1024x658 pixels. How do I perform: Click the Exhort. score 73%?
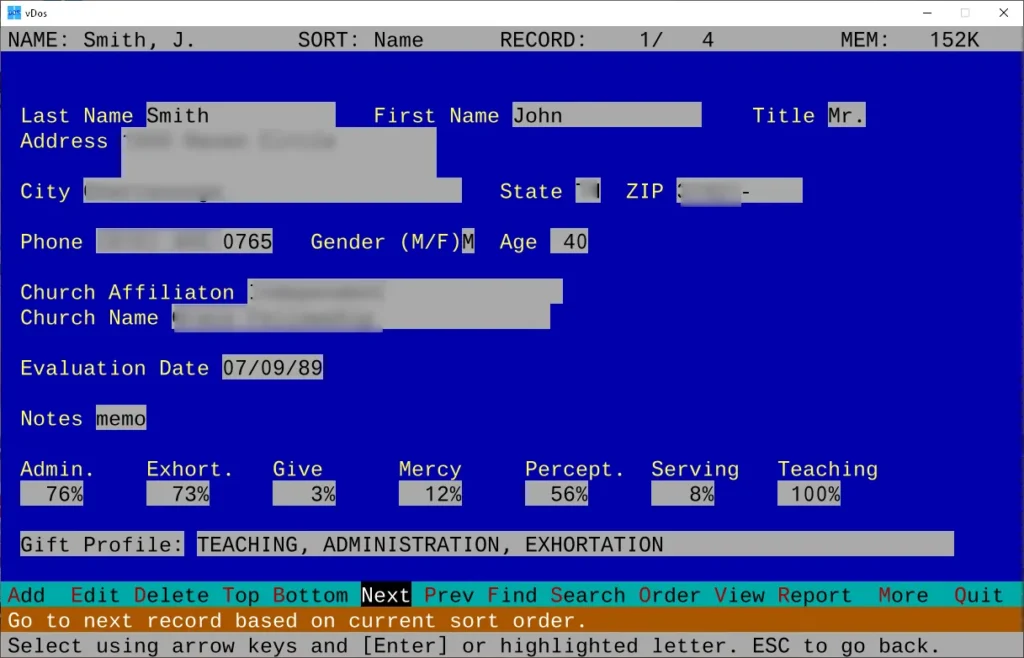click(178, 494)
